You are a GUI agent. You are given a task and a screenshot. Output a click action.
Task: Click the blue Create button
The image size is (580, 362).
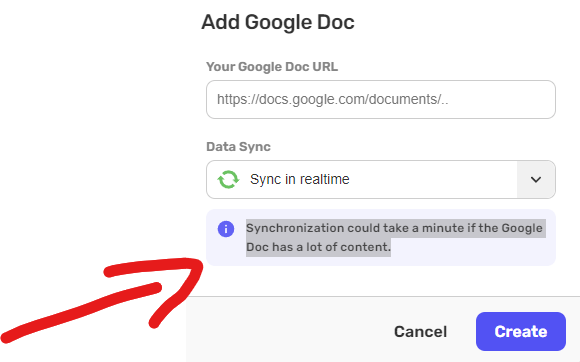tap(521, 331)
